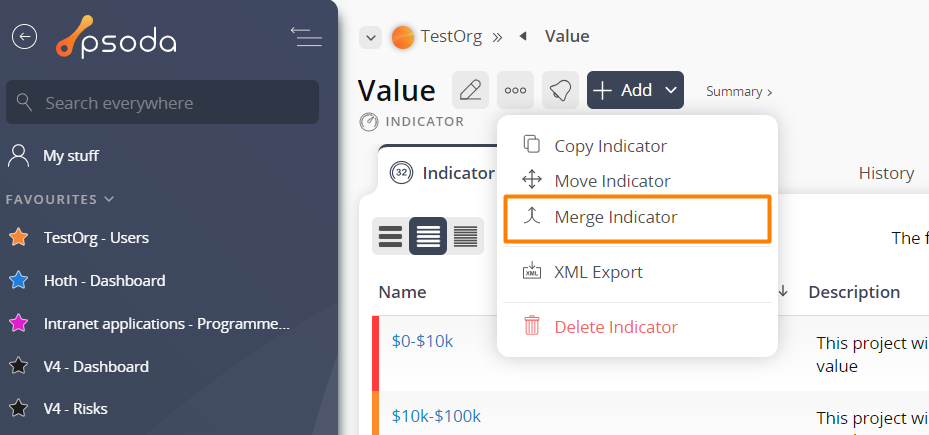Open the Add dropdown button
Viewport: 929px width, 435px height.
tap(635, 90)
